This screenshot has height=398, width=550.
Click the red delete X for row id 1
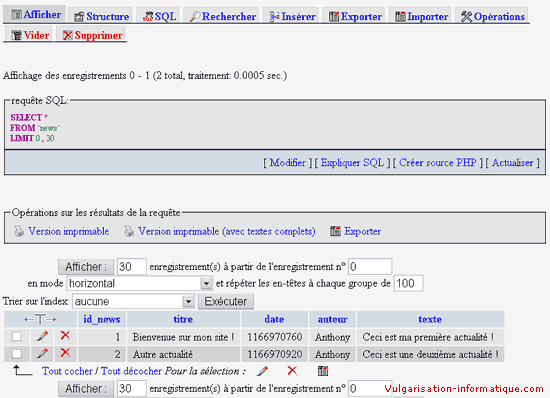(65, 335)
